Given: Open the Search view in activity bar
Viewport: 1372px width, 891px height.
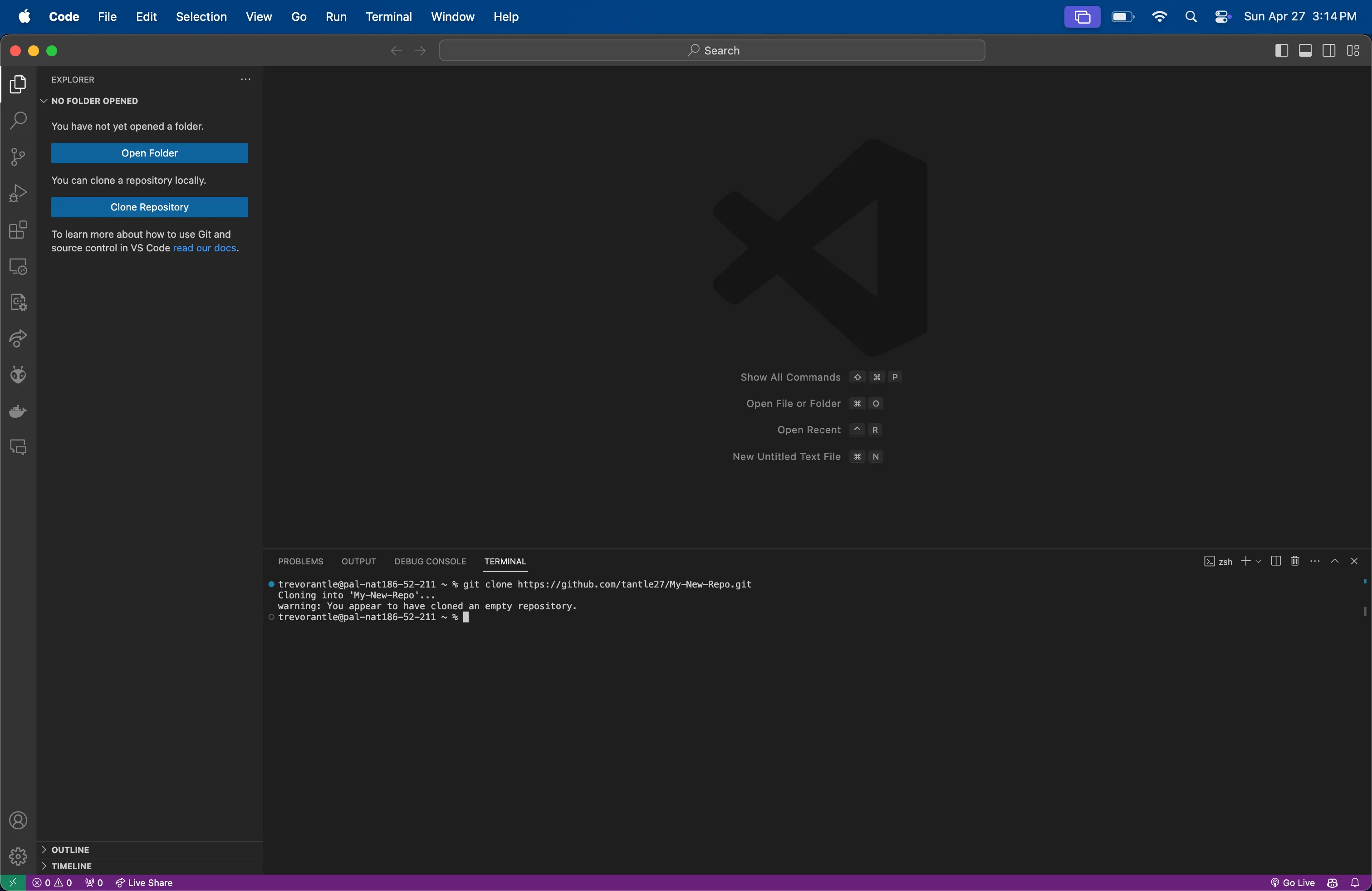Looking at the screenshot, I should tap(19, 121).
